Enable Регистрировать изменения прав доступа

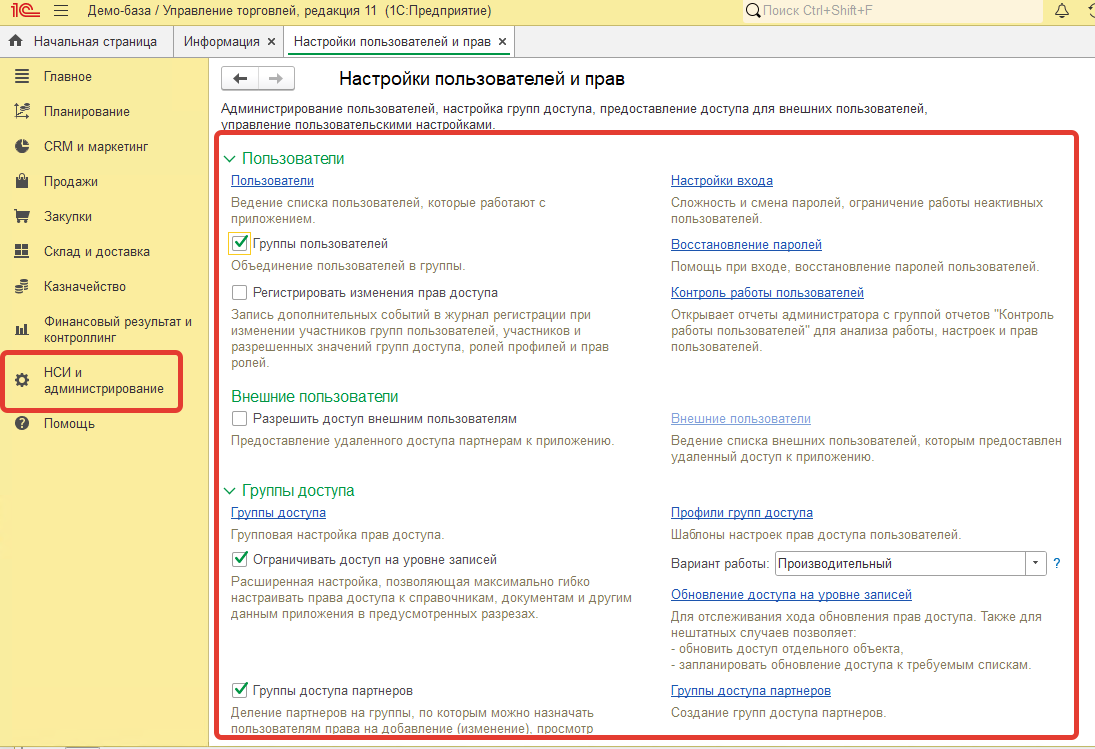[240, 292]
